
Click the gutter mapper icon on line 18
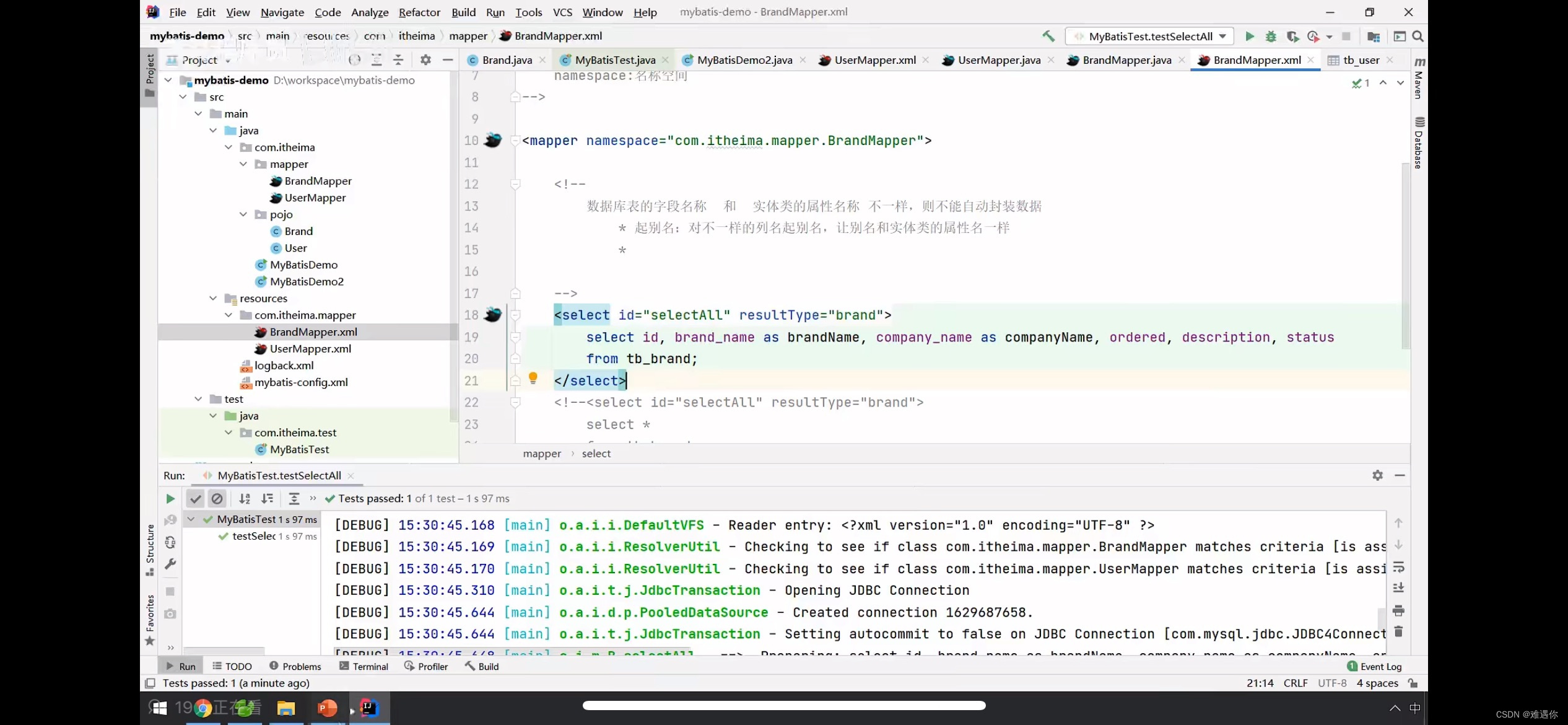tap(493, 315)
